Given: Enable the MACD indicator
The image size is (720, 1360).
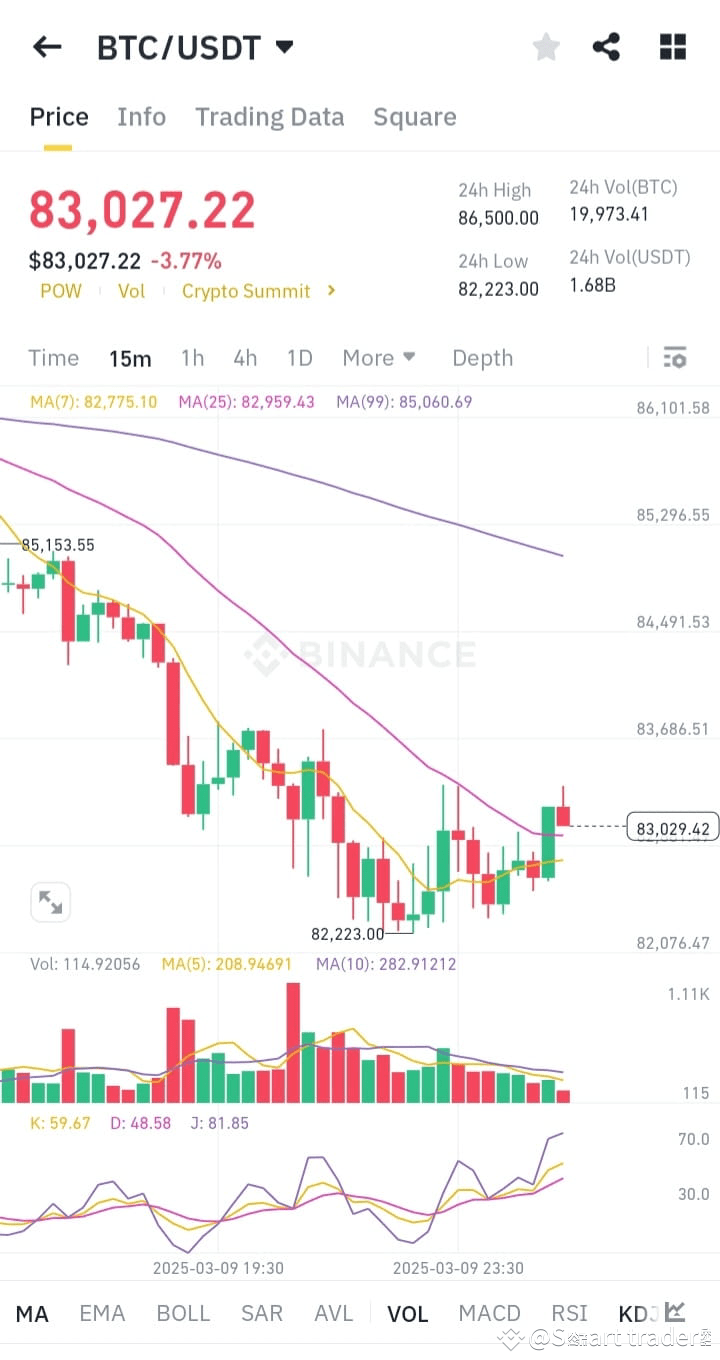Looking at the screenshot, I should point(489,1313).
